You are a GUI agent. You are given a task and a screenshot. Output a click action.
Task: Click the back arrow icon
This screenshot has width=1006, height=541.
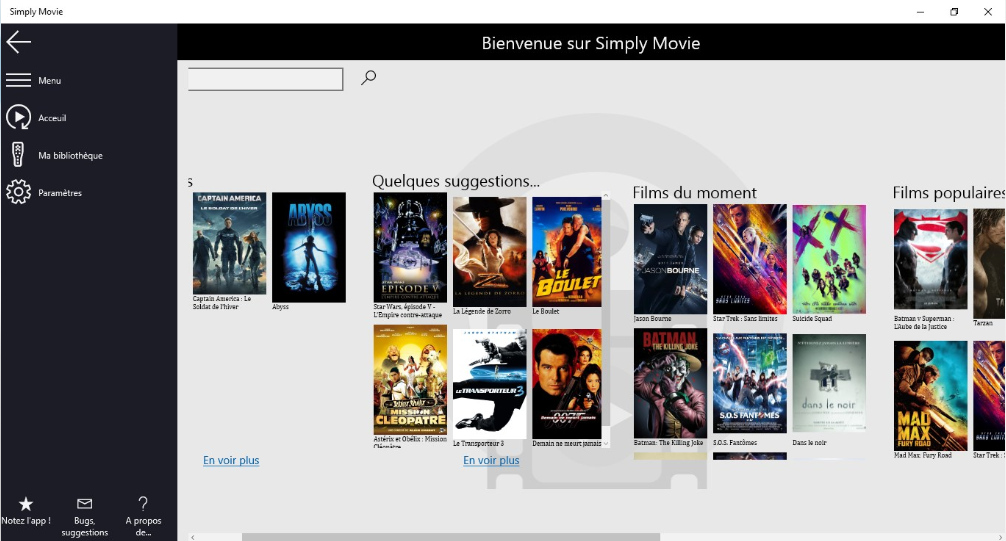point(19,42)
